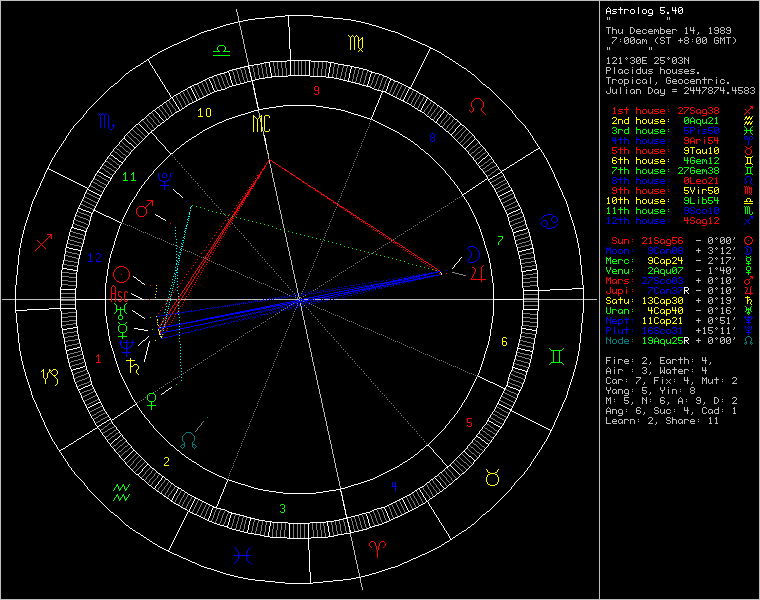The image size is (760, 600).
Task: Click the Sagittarius arrow glyph on the outer ring
Action: (44, 242)
